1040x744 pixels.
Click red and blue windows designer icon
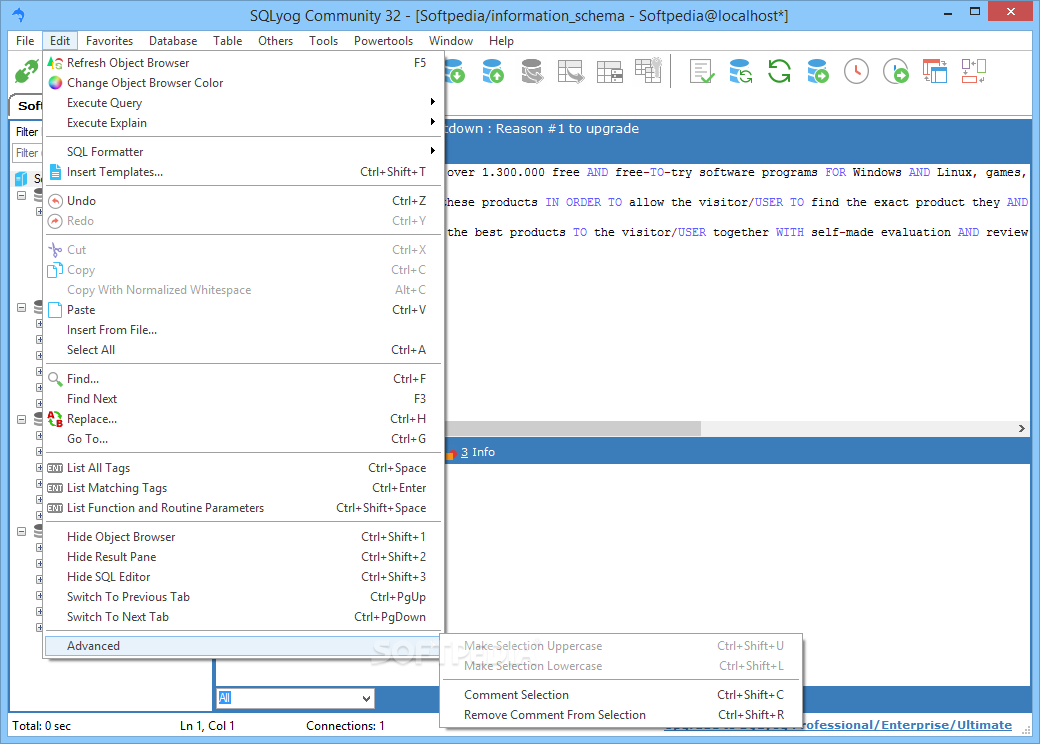click(x=935, y=71)
